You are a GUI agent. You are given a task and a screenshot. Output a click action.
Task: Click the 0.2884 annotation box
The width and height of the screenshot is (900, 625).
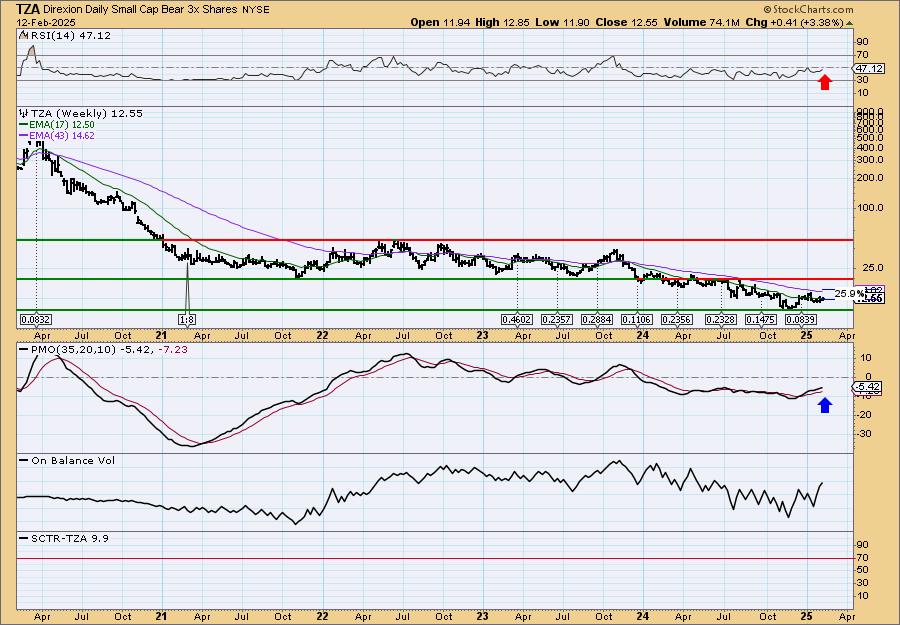pos(597,319)
